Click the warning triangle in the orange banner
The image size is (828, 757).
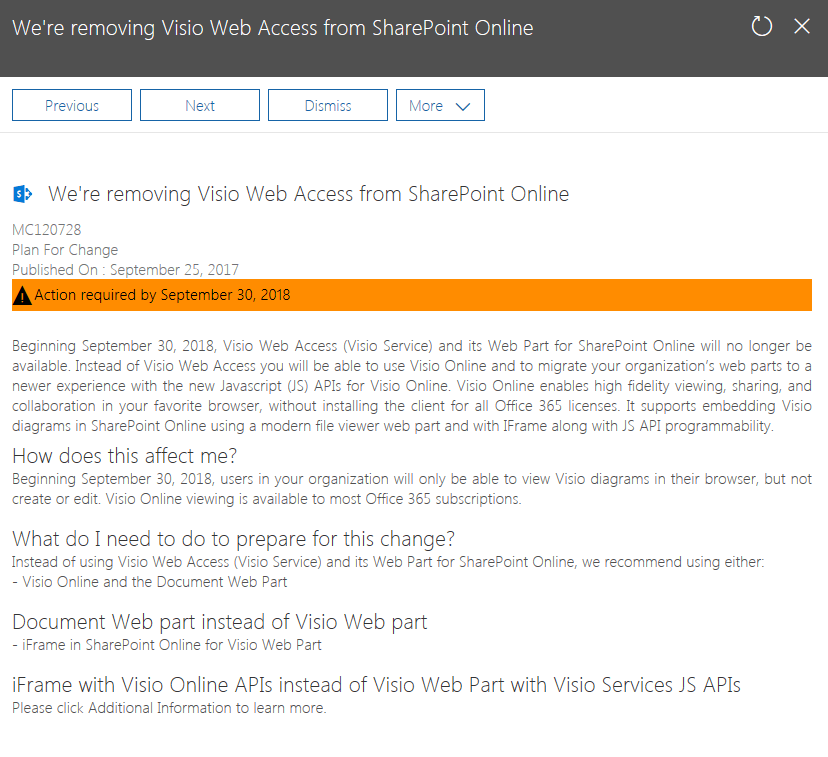tap(21, 295)
